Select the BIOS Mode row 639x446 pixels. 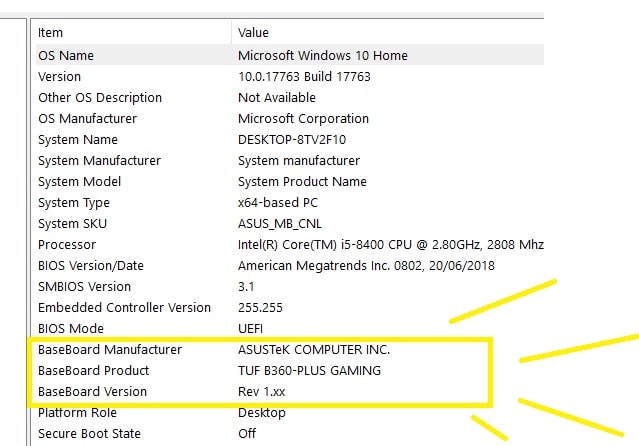(x=71, y=328)
